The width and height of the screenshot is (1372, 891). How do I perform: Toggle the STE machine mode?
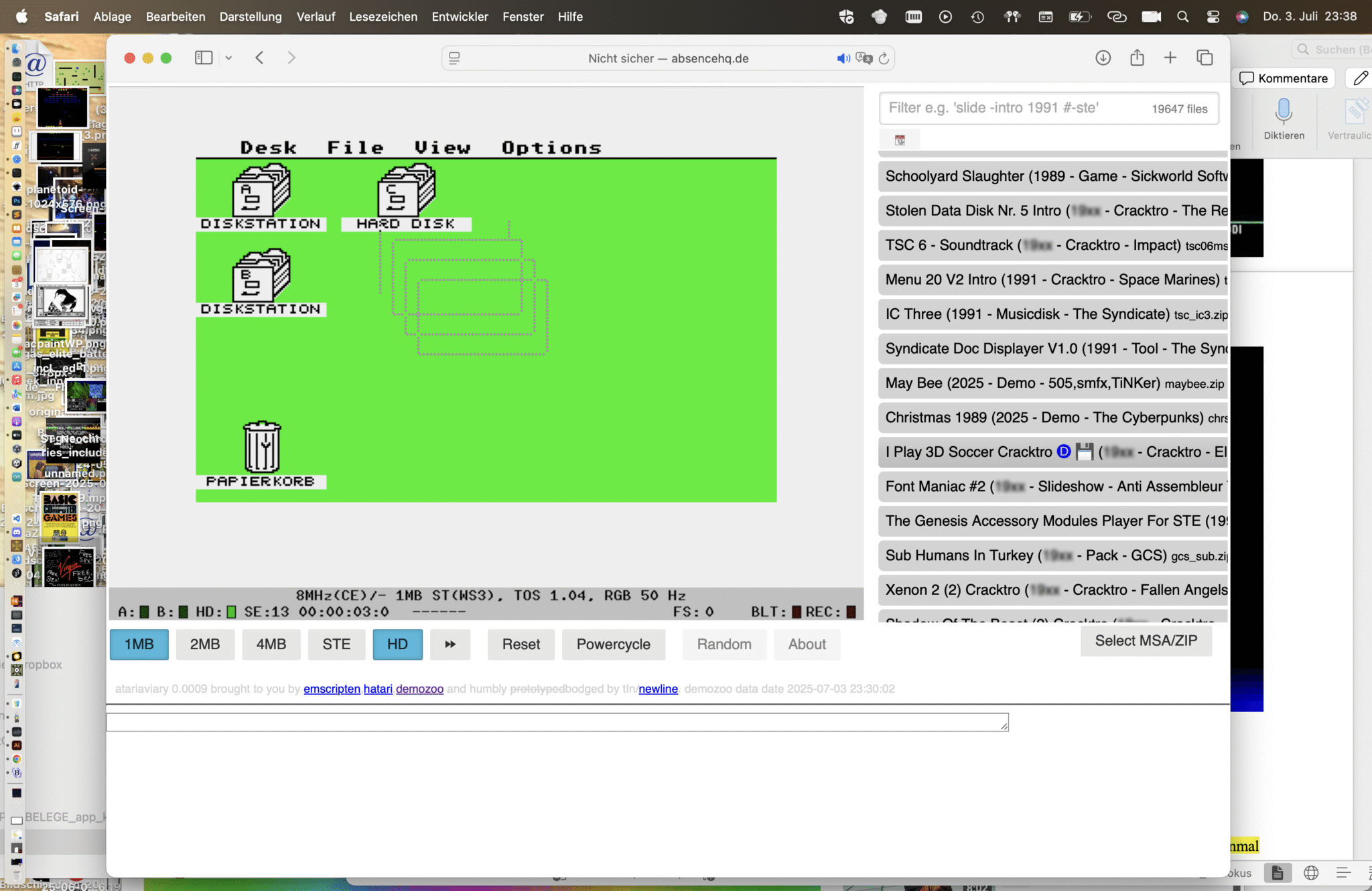click(x=336, y=644)
